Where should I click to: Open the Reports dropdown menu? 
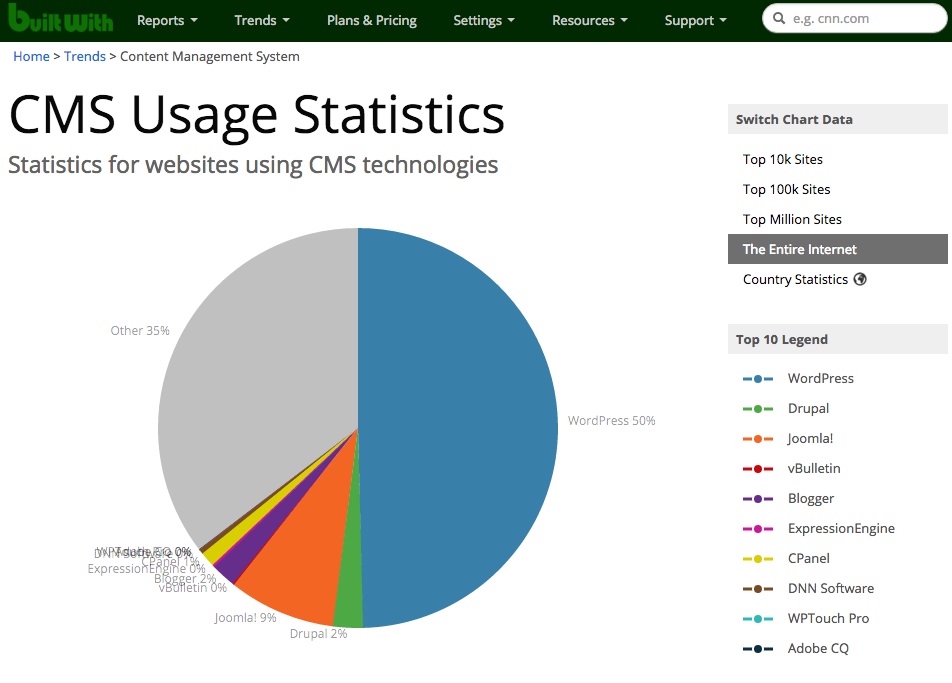point(167,20)
